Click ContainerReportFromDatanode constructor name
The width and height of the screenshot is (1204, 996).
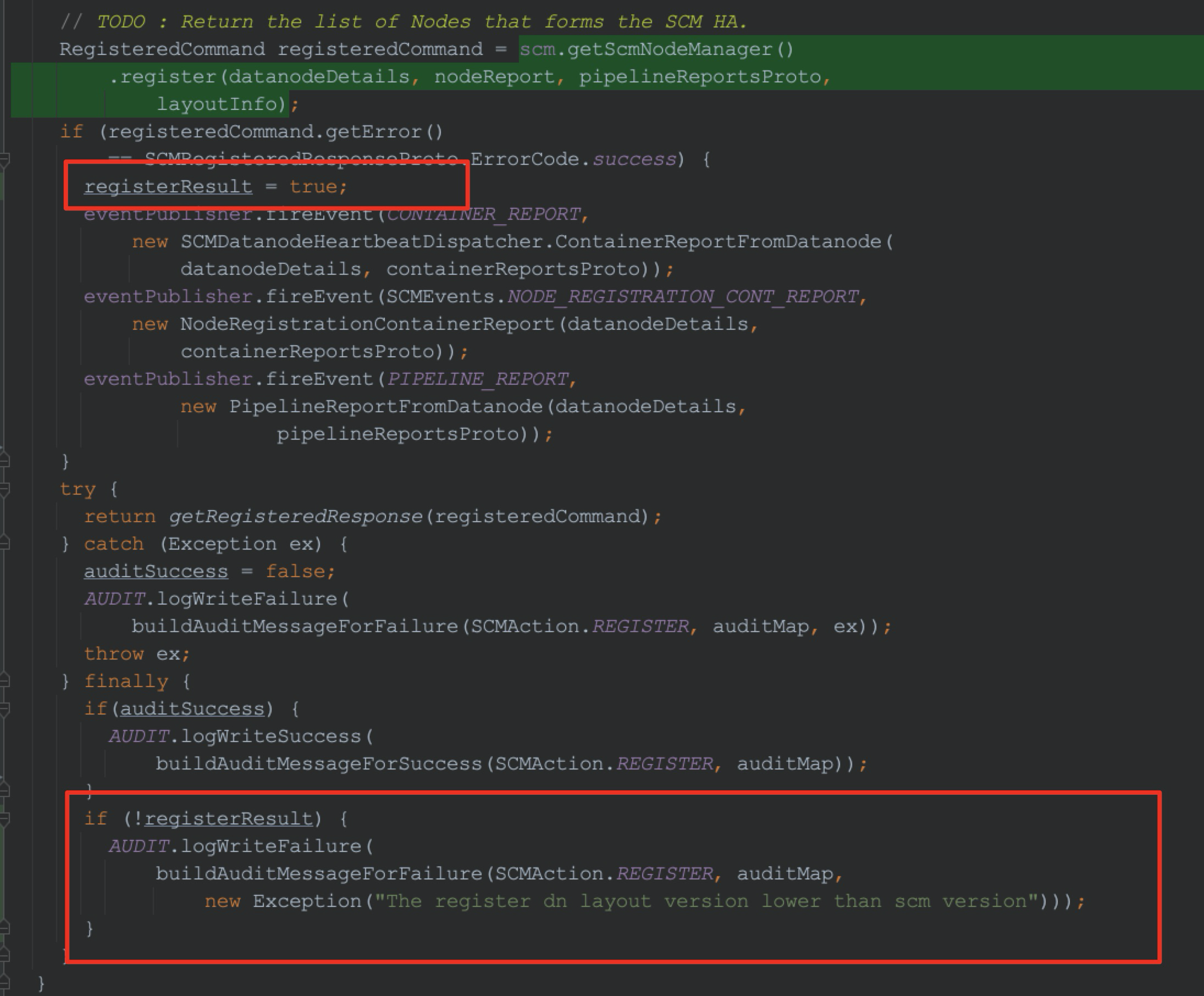click(718, 242)
